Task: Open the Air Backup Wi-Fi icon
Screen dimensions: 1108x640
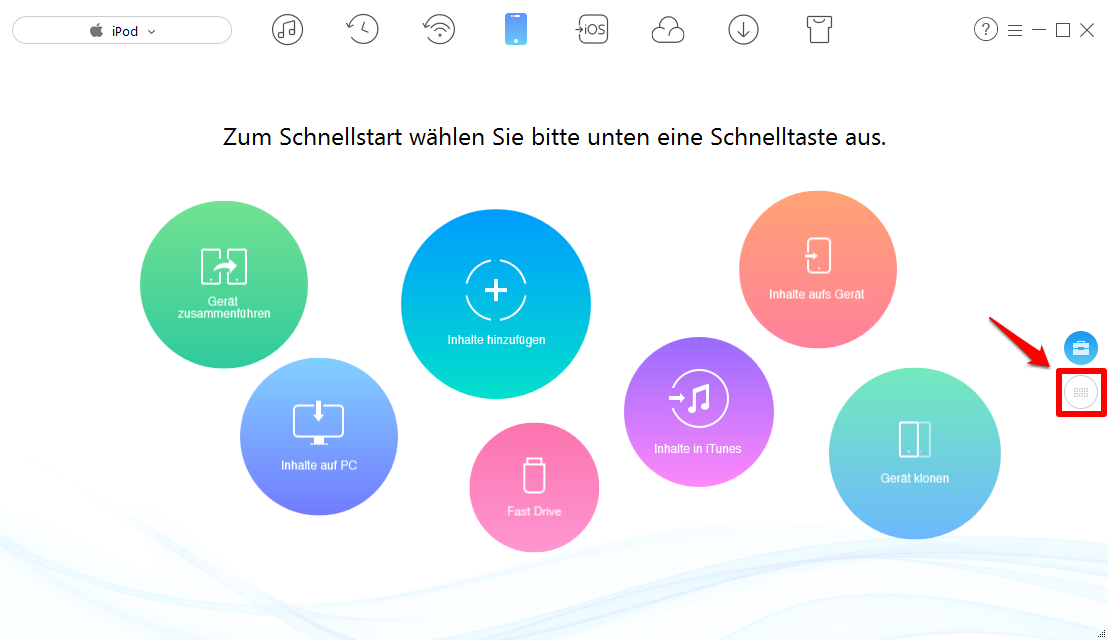Action: (439, 30)
